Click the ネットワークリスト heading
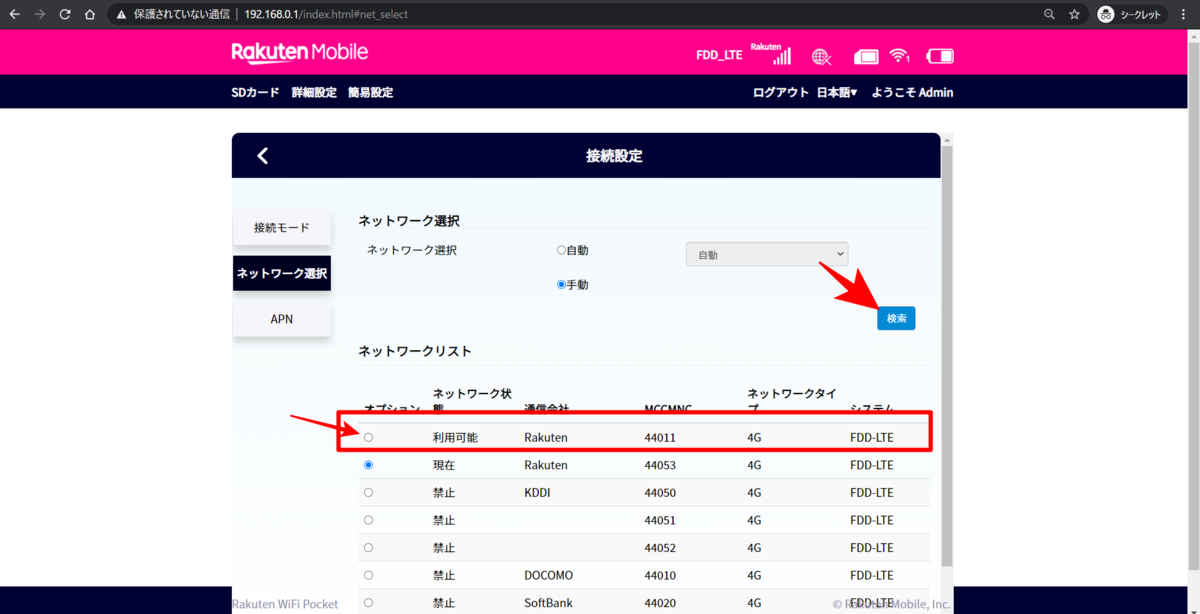 click(x=415, y=351)
